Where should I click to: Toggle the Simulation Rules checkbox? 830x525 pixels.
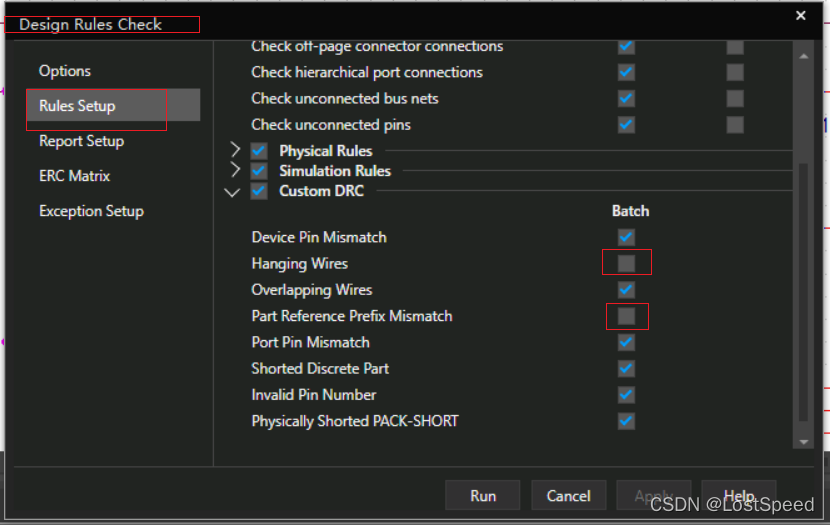click(x=259, y=171)
